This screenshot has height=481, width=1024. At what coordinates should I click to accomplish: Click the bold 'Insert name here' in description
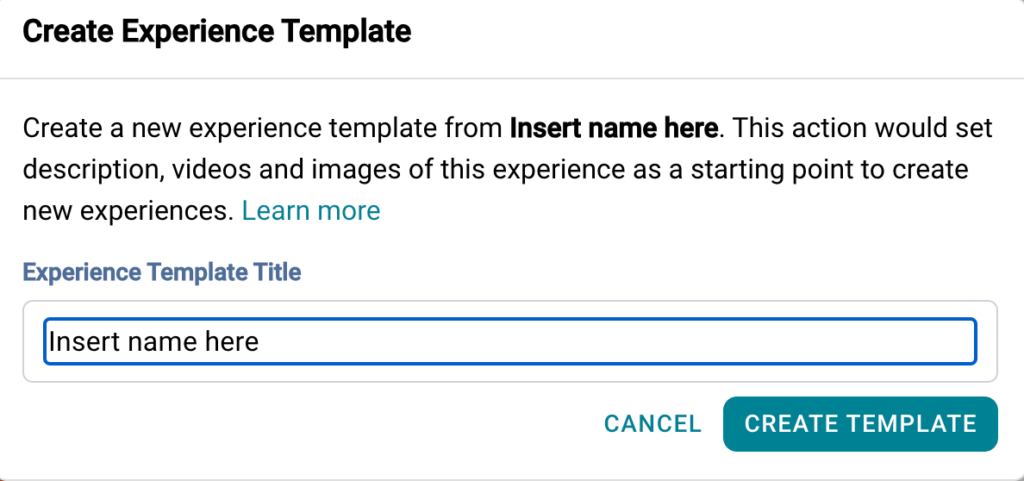tap(613, 129)
